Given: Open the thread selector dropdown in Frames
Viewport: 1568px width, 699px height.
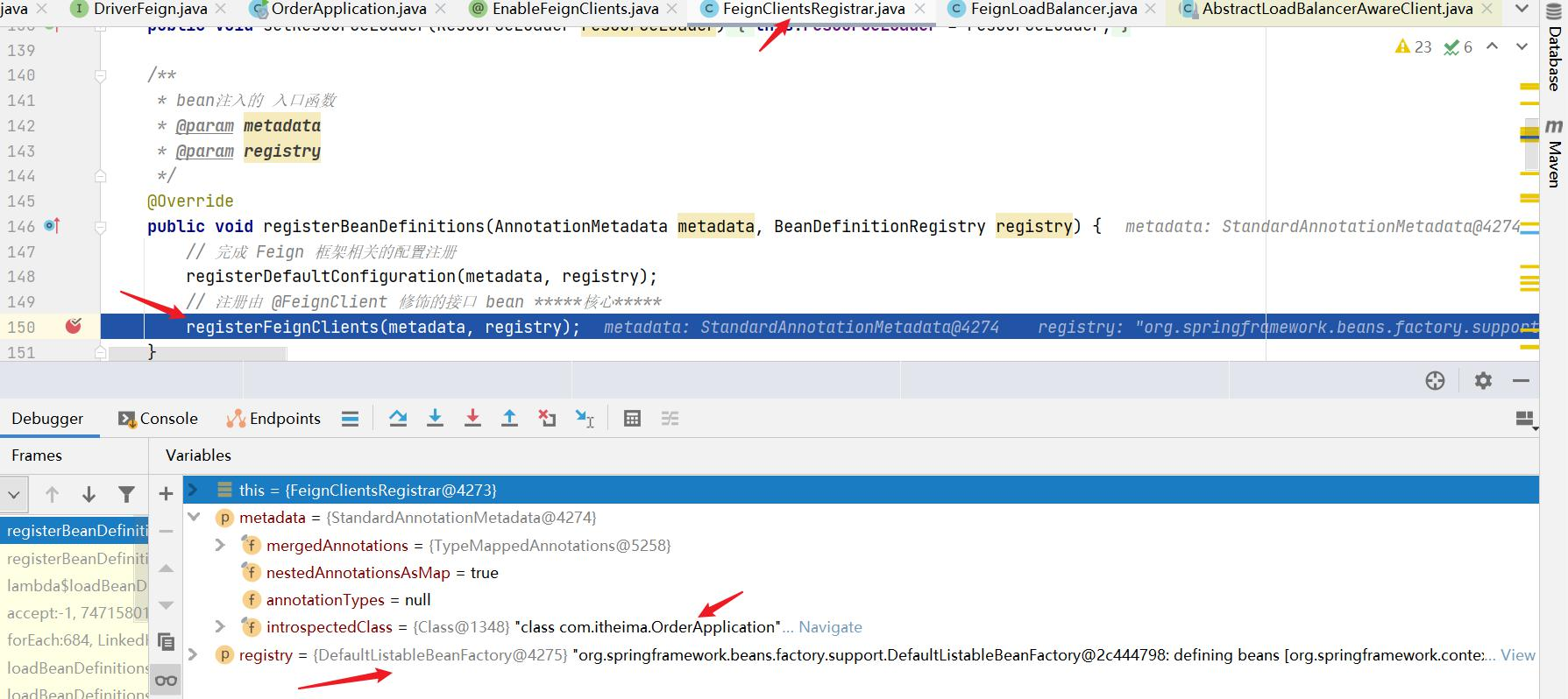Looking at the screenshot, I should tap(14, 495).
